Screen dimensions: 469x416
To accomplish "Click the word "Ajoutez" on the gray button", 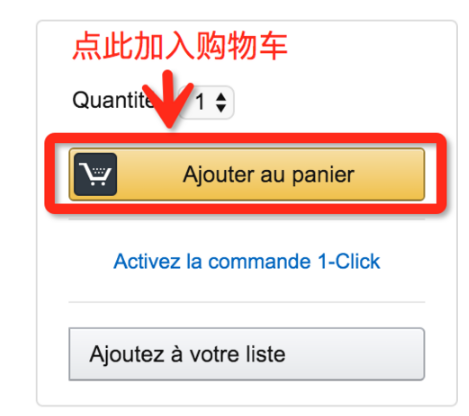I will click(127, 354).
